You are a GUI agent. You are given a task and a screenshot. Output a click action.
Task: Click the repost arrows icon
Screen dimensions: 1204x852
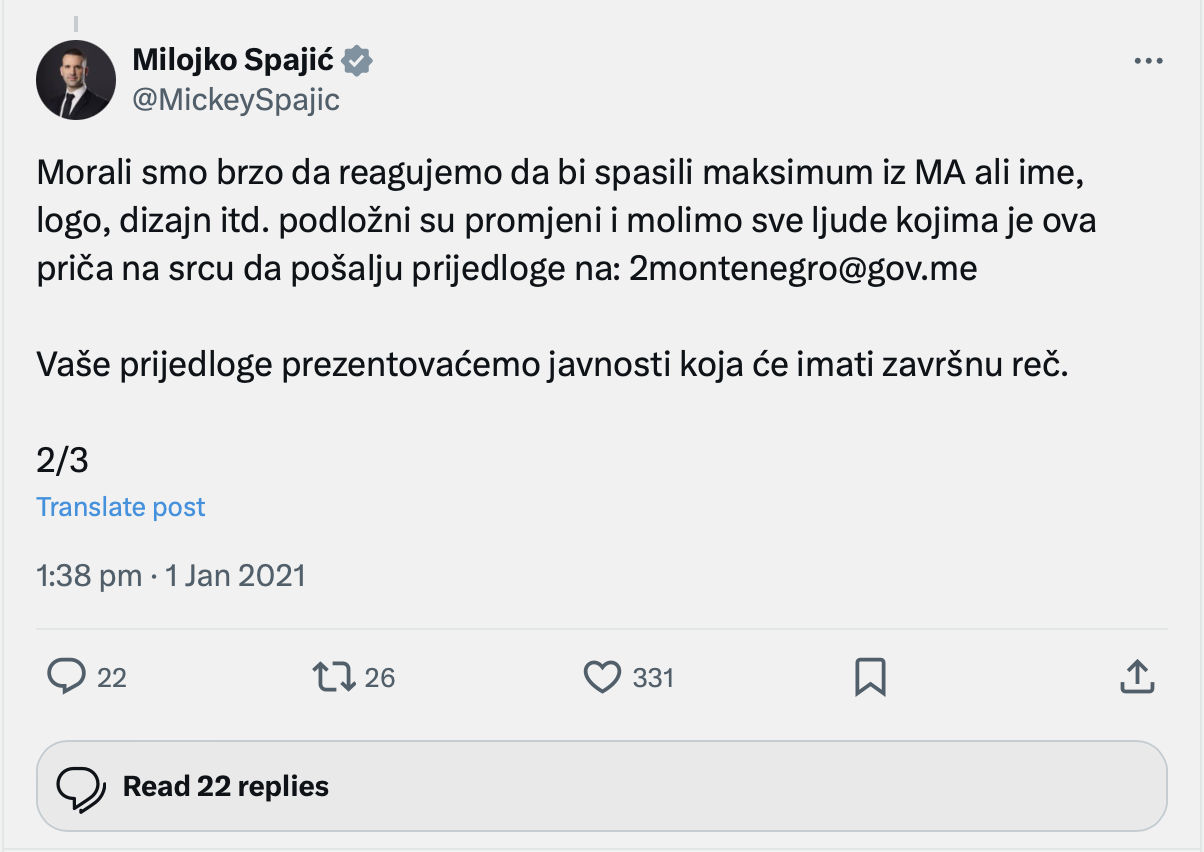point(334,678)
